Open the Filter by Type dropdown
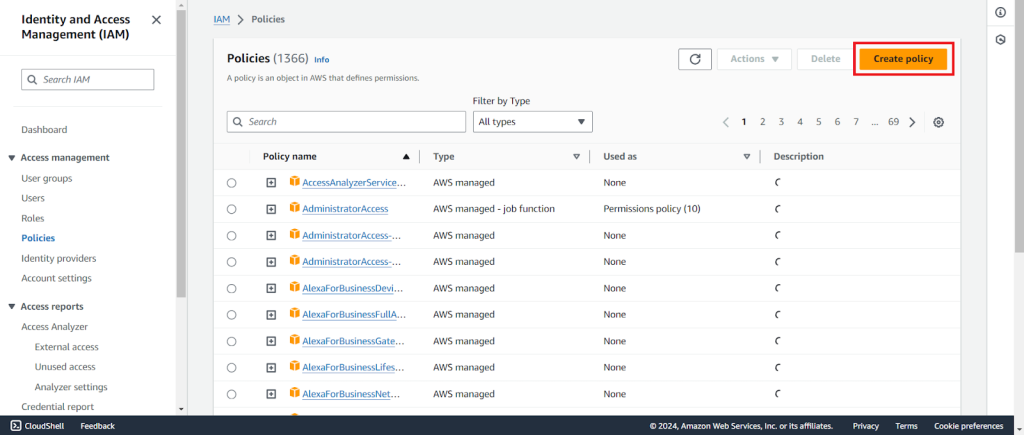Screen dimensions: 1024x435 532,122
